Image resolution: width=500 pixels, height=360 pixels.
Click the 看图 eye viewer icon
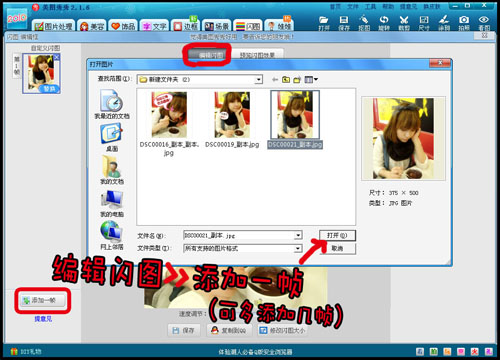[484, 23]
